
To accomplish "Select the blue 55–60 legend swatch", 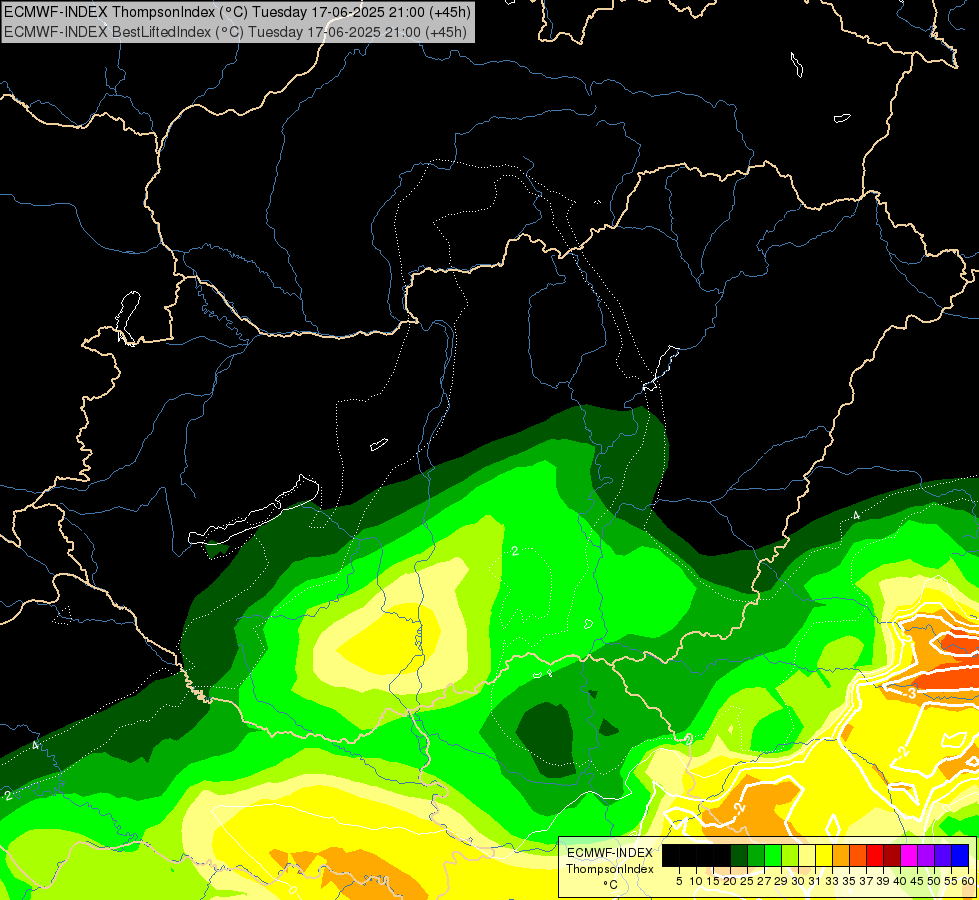I will 960,856.
